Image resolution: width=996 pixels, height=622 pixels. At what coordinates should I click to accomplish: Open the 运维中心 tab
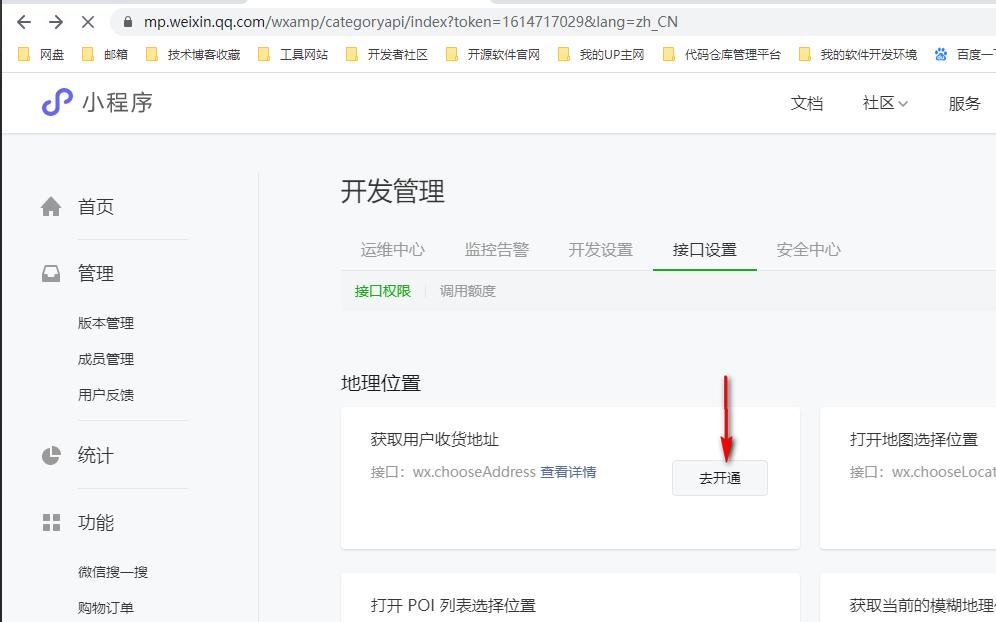pyautogui.click(x=392, y=251)
